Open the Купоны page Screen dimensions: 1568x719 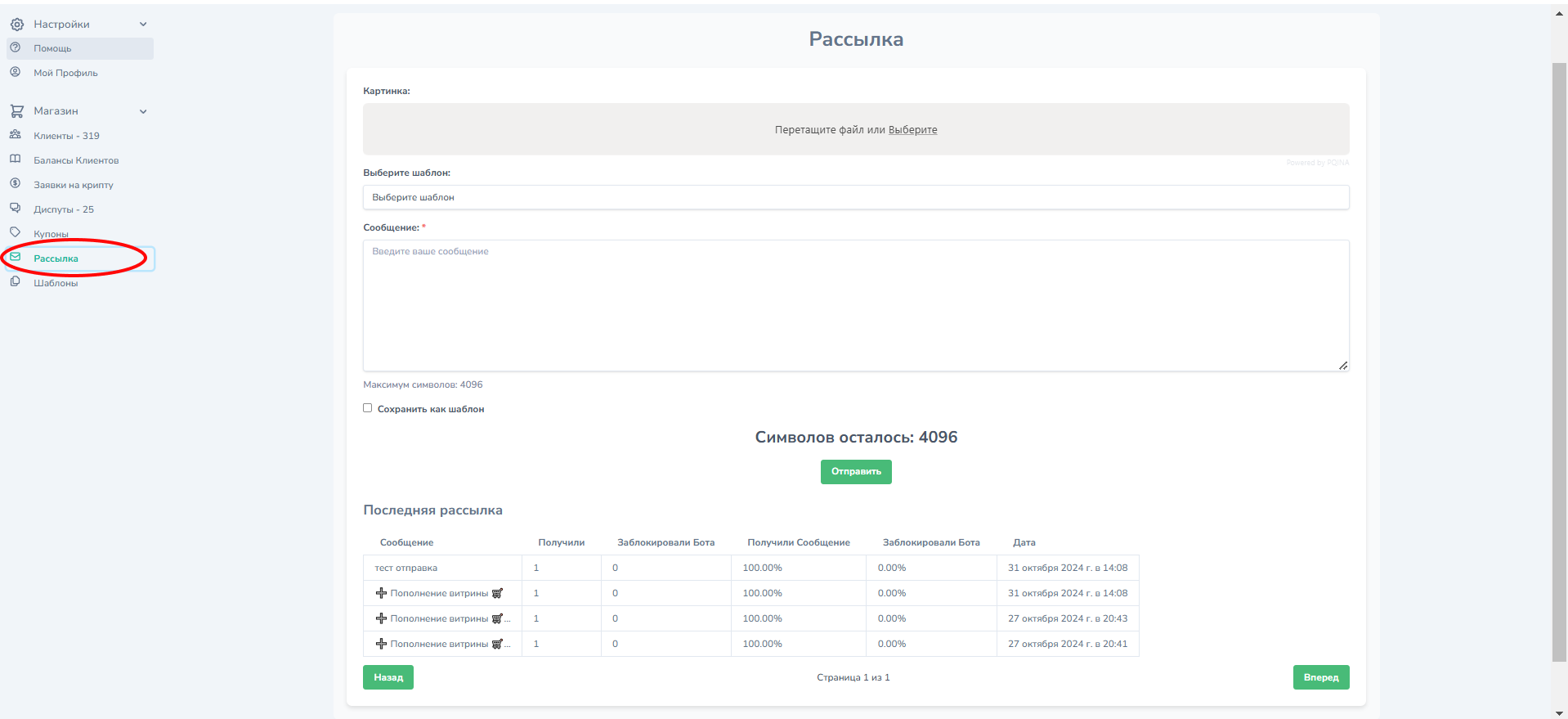tap(51, 234)
